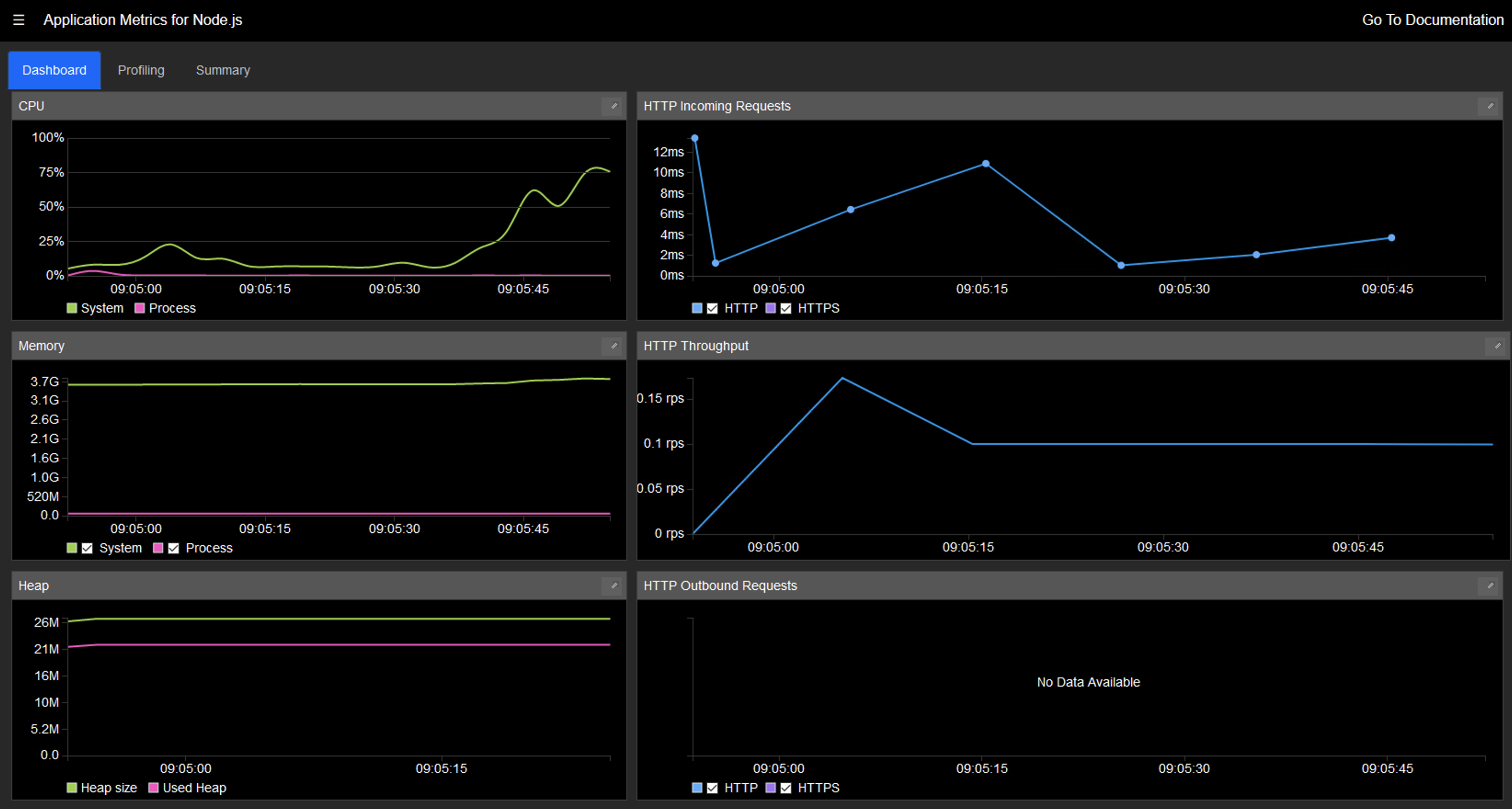Image resolution: width=1512 pixels, height=809 pixels.
Task: Select the Dashboard tab
Action: (x=54, y=70)
